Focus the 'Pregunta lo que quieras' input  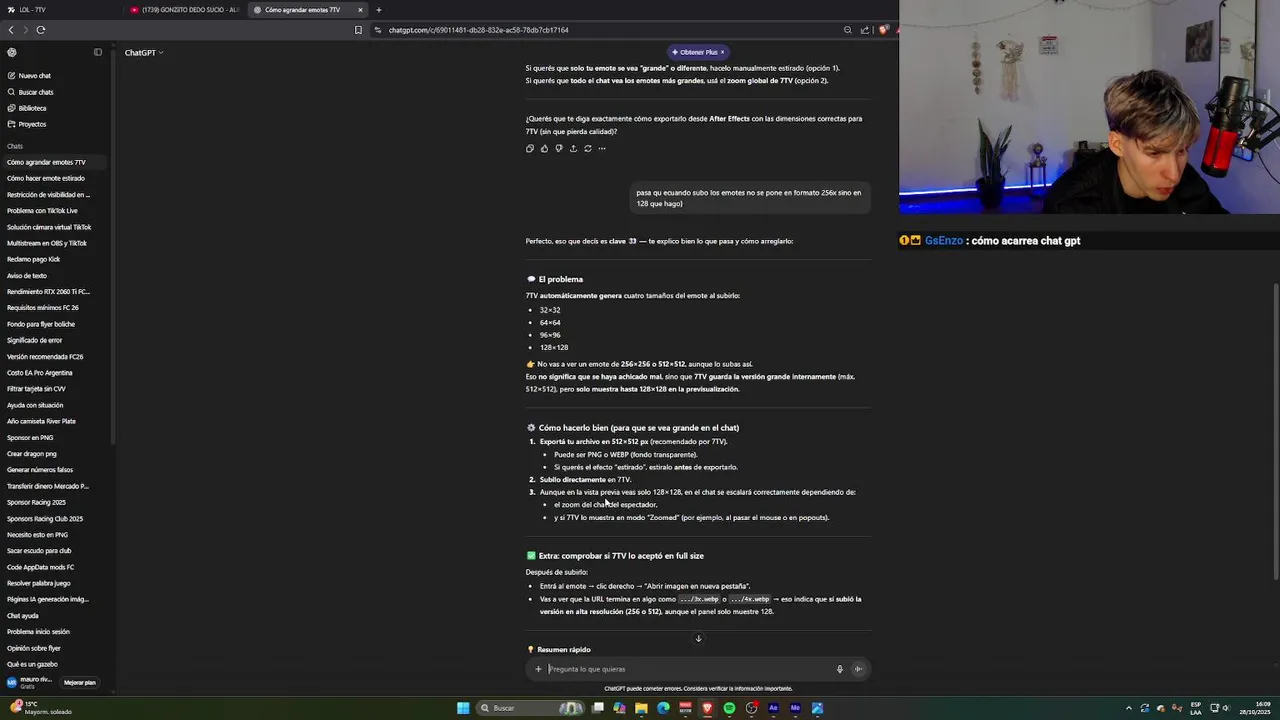coord(688,669)
